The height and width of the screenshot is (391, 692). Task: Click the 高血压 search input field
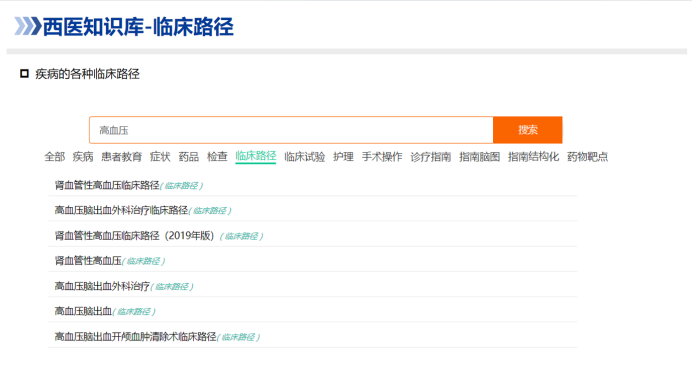click(291, 130)
